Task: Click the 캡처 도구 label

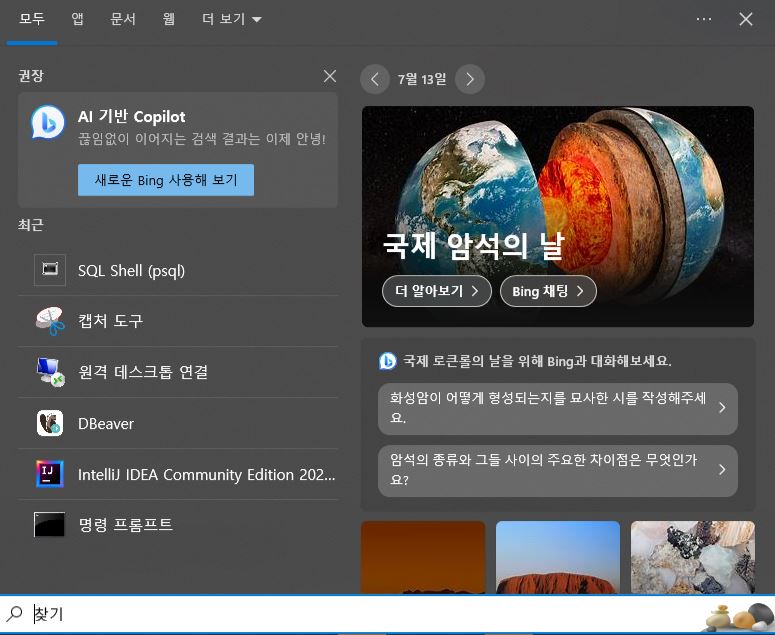Action: [x=111, y=321]
